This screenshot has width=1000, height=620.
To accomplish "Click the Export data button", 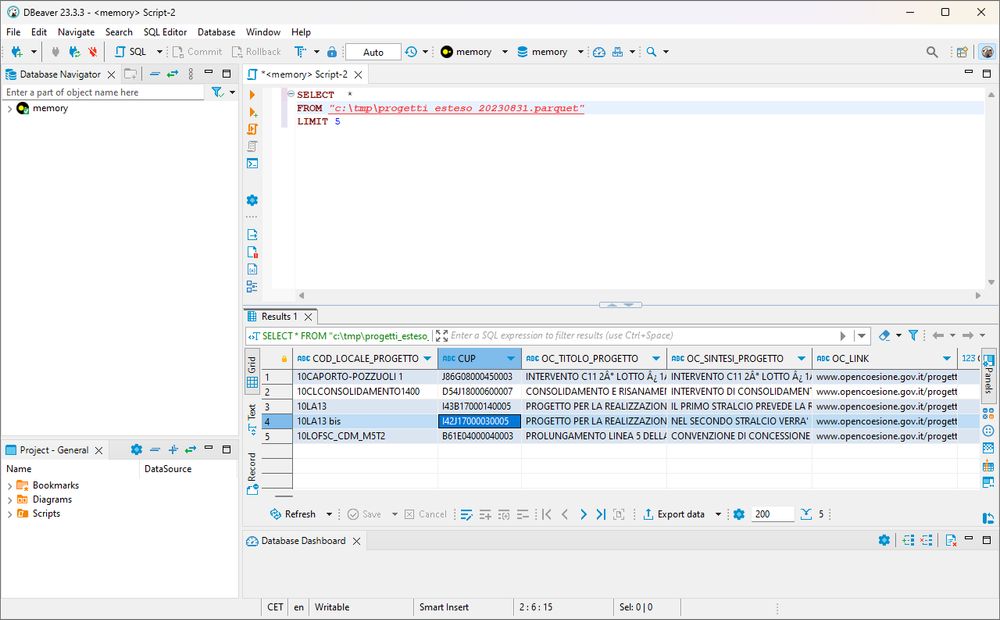I will (x=674, y=514).
